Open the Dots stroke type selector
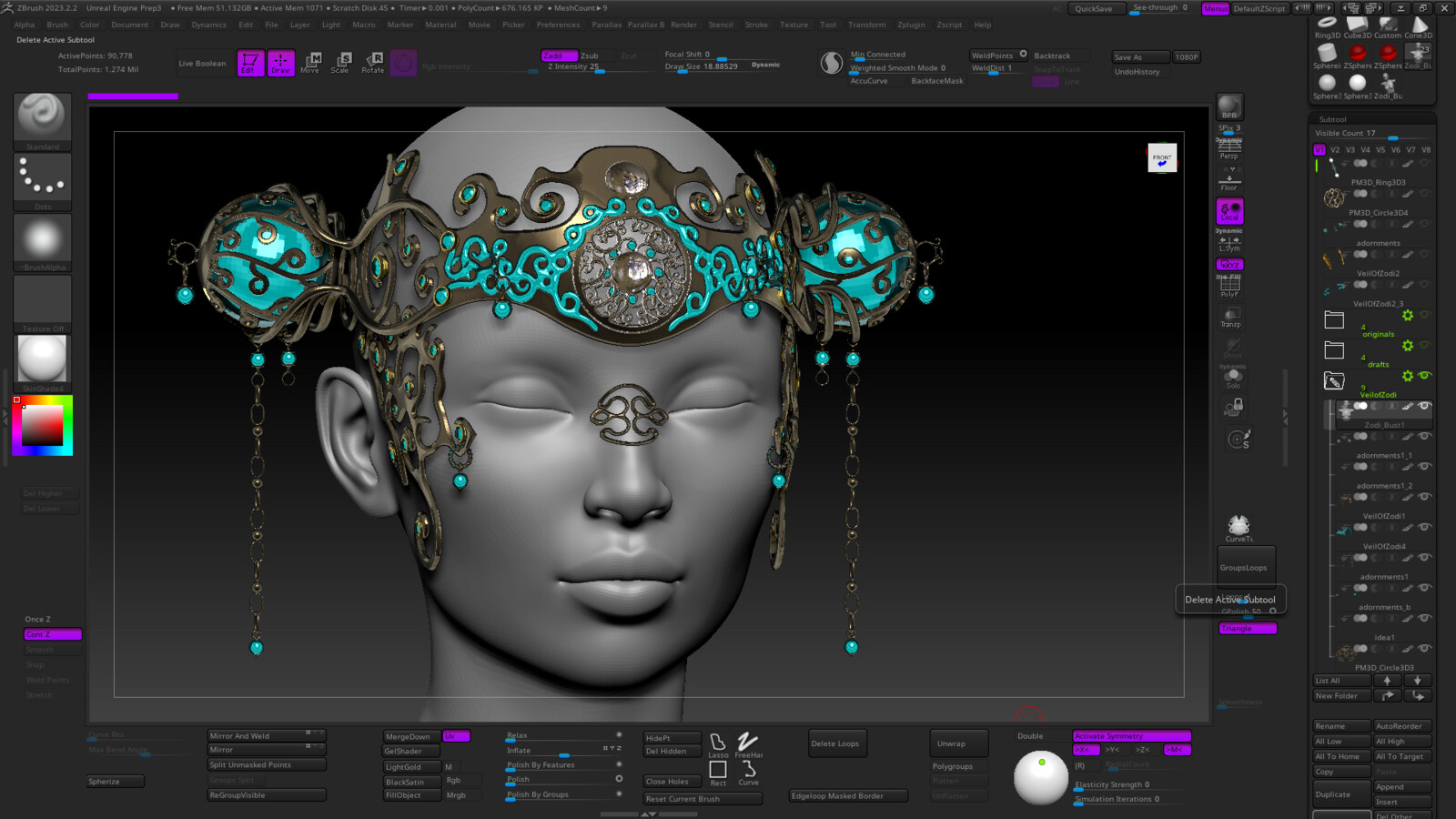 (42, 182)
